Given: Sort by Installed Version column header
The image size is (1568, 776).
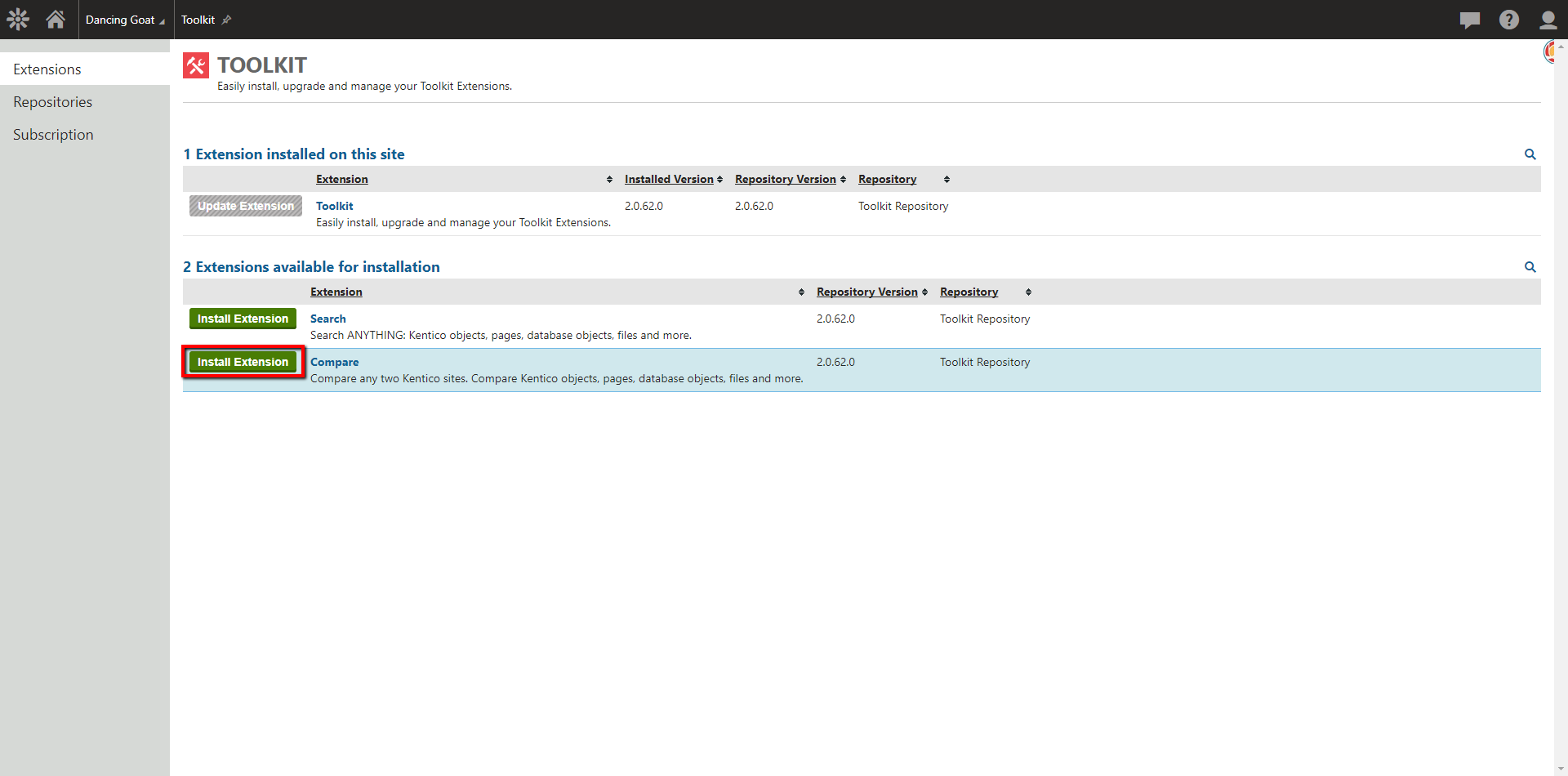Looking at the screenshot, I should coord(669,179).
